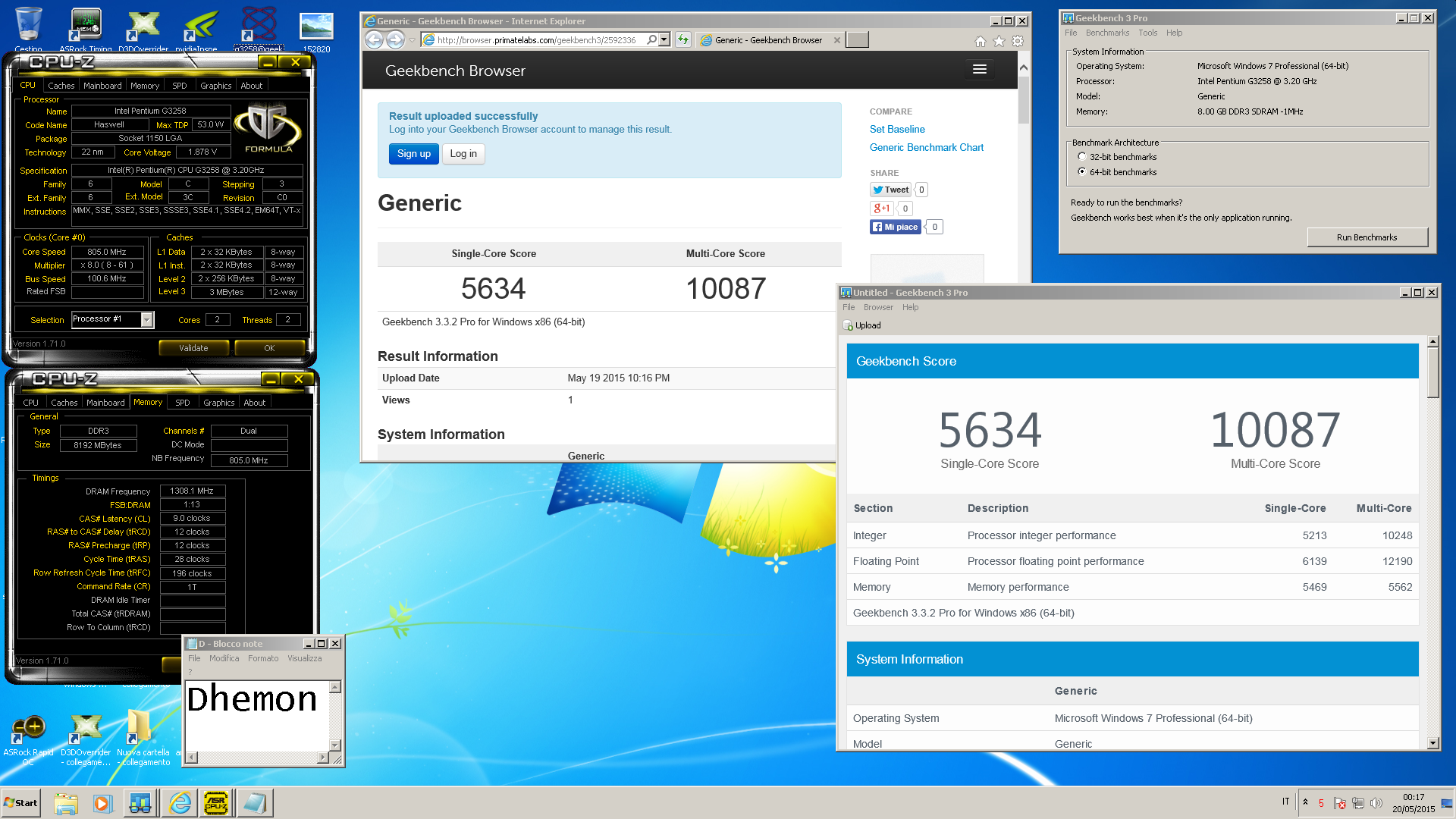This screenshot has height=819, width=1456.
Task: Select 64-bit benchmarks option
Action: point(1081,172)
